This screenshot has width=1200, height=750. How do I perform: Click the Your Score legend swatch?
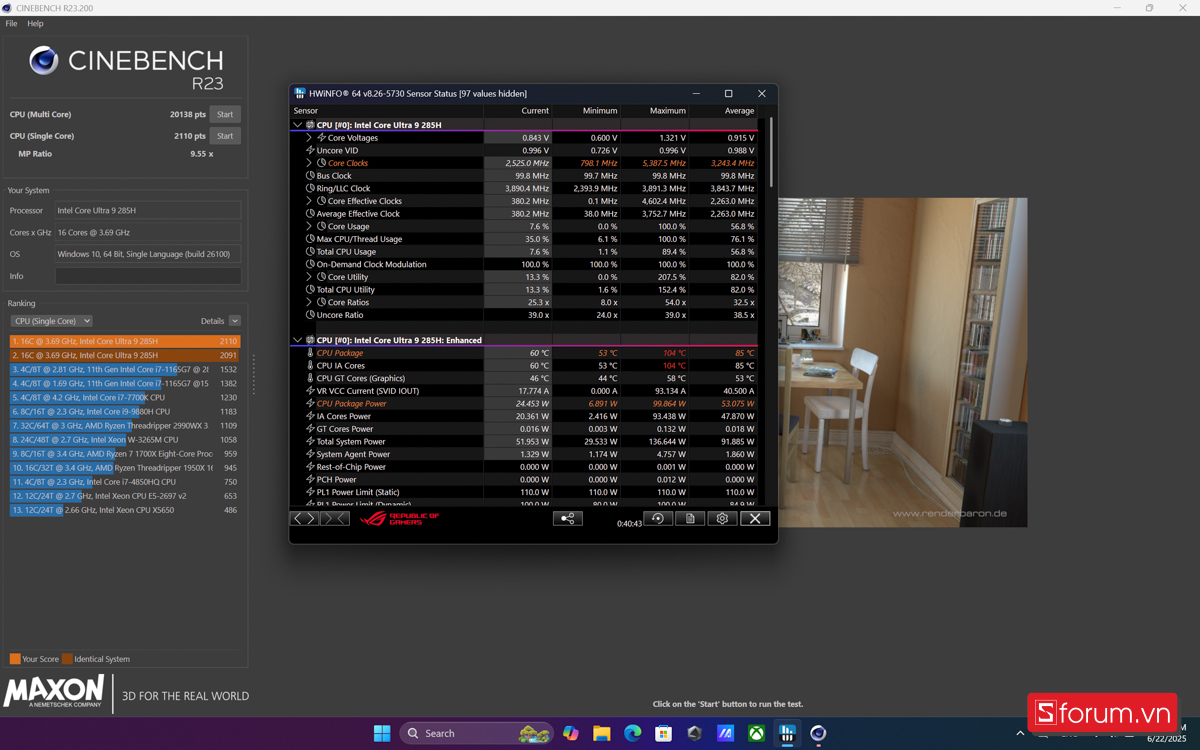[x=15, y=659]
